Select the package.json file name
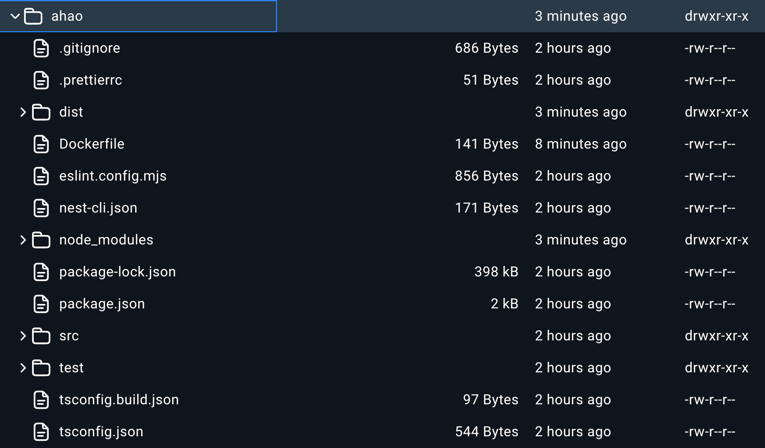The image size is (765, 448). click(102, 304)
